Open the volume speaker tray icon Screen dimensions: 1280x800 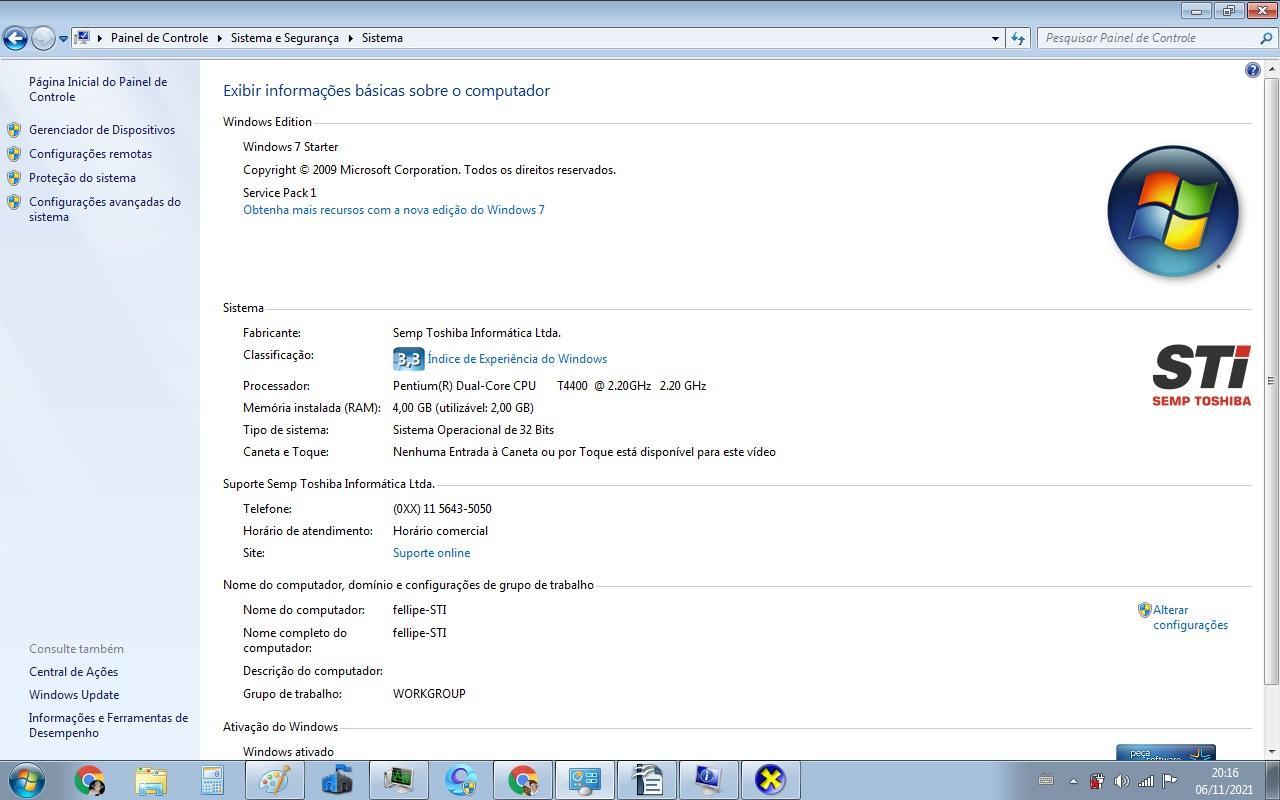(1122, 781)
